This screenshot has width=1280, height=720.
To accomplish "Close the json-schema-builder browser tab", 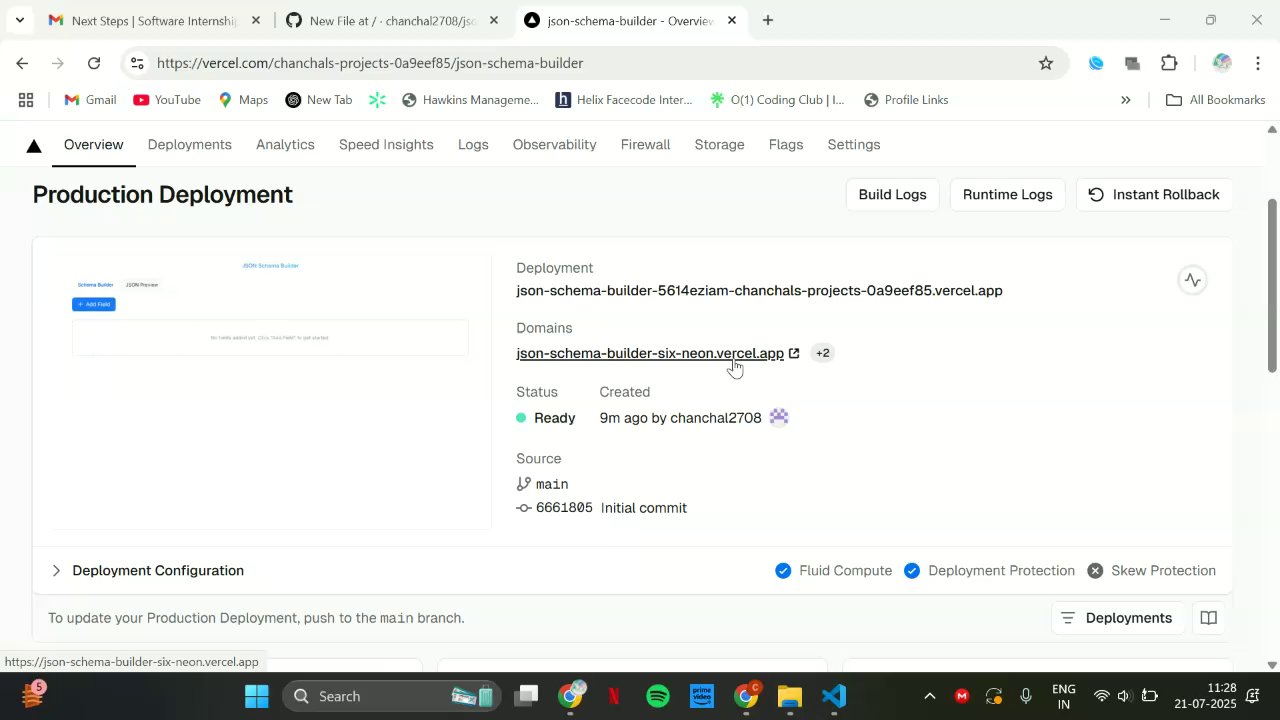I will (732, 20).
